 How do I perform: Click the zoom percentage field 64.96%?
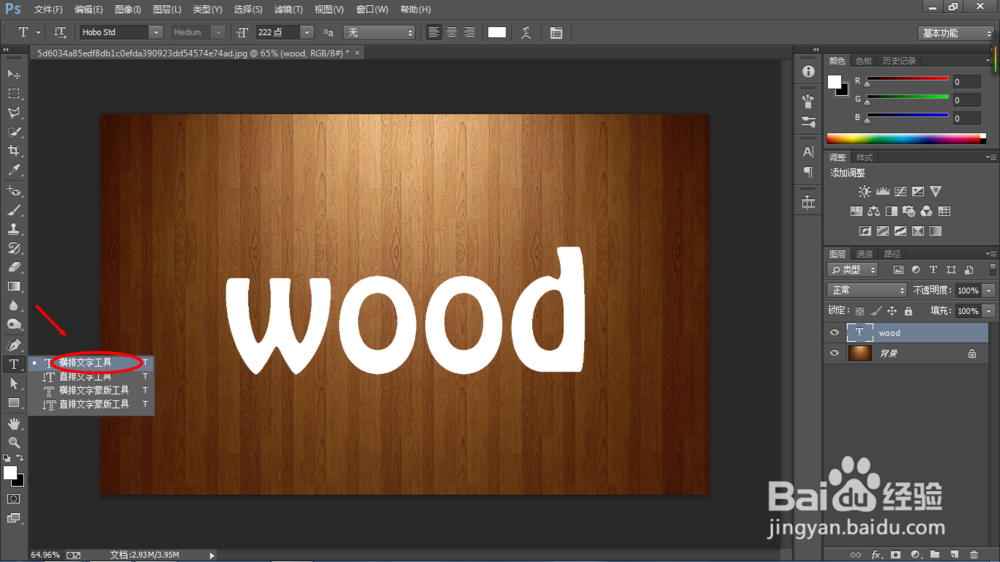point(45,555)
